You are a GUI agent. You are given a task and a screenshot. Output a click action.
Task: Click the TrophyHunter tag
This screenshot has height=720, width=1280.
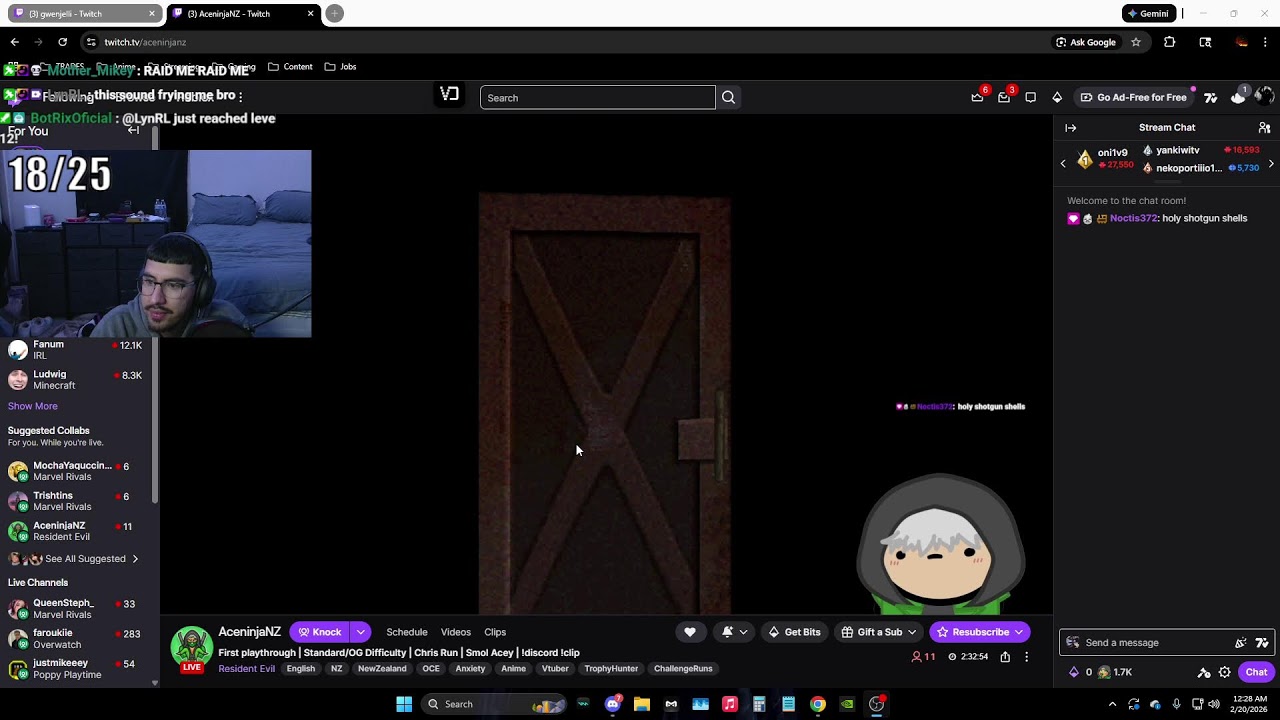click(x=611, y=669)
